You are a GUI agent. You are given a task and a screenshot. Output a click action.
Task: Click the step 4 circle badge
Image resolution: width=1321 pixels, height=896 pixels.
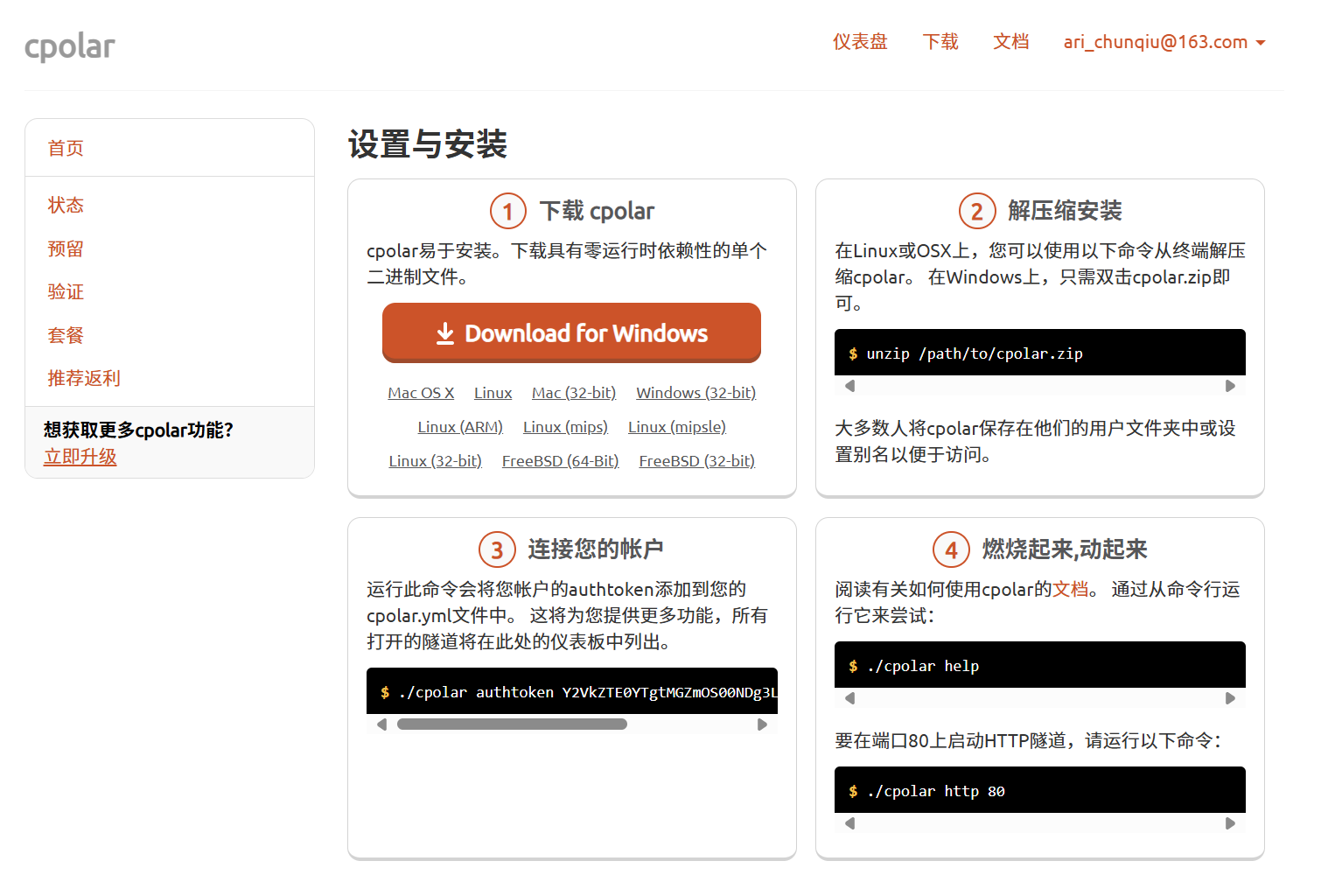(952, 549)
